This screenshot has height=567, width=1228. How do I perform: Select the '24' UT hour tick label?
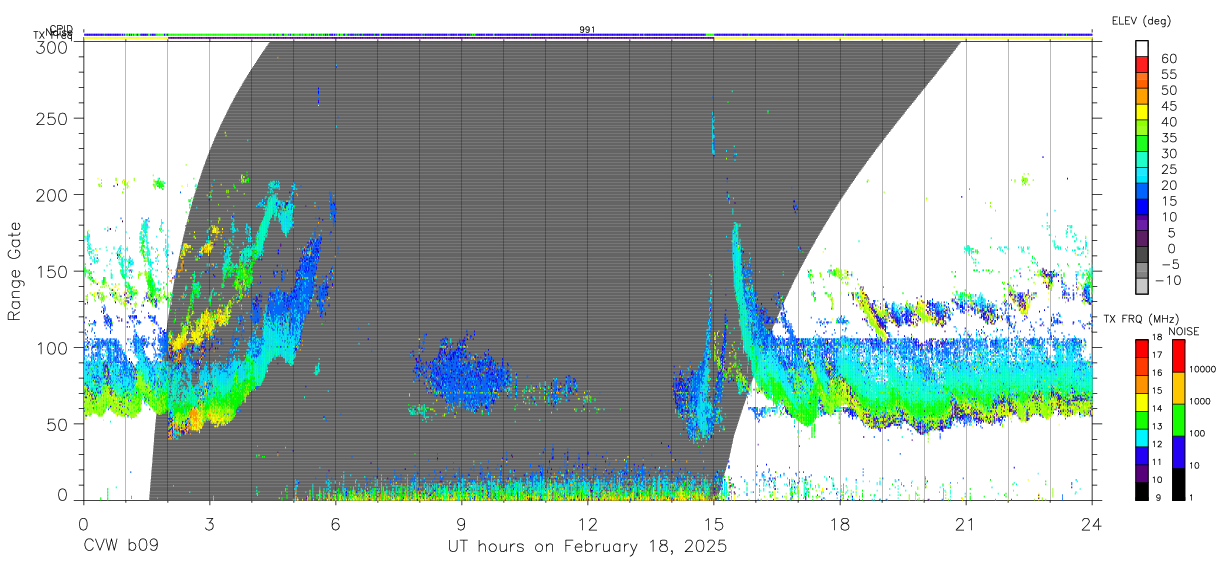pyautogui.click(x=1092, y=523)
